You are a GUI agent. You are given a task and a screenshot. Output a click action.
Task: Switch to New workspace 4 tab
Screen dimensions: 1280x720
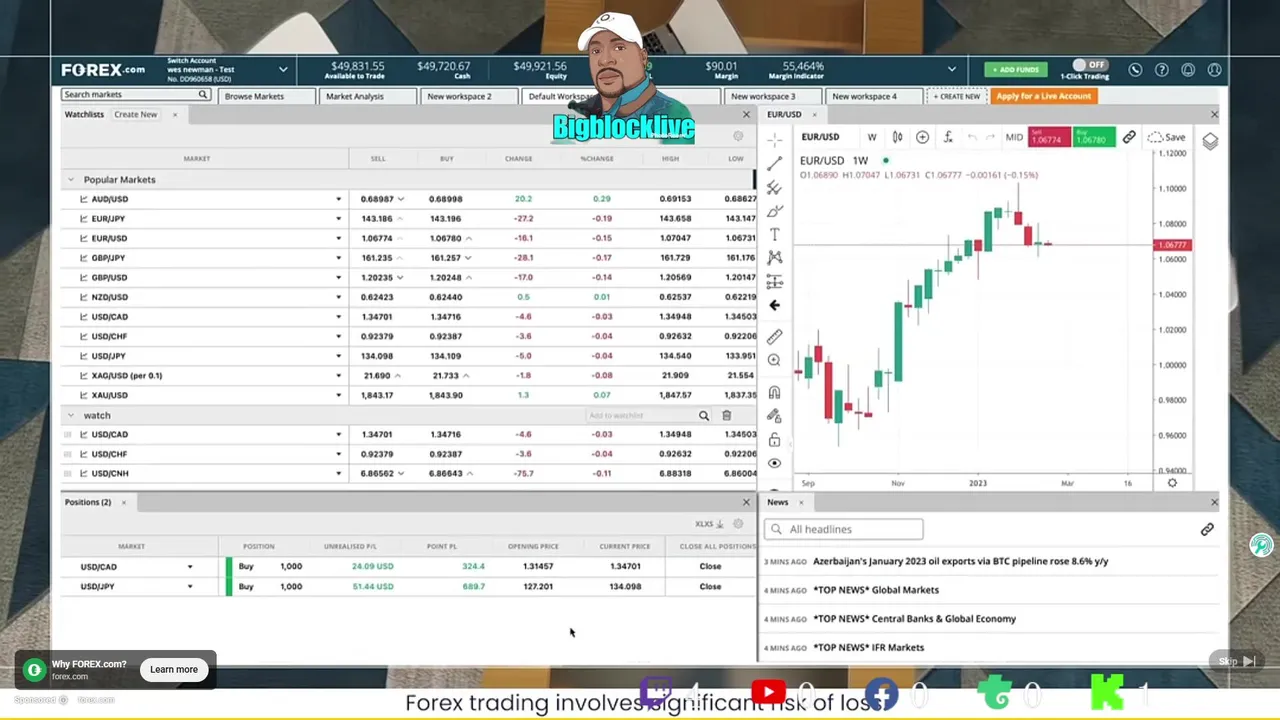(x=872, y=96)
